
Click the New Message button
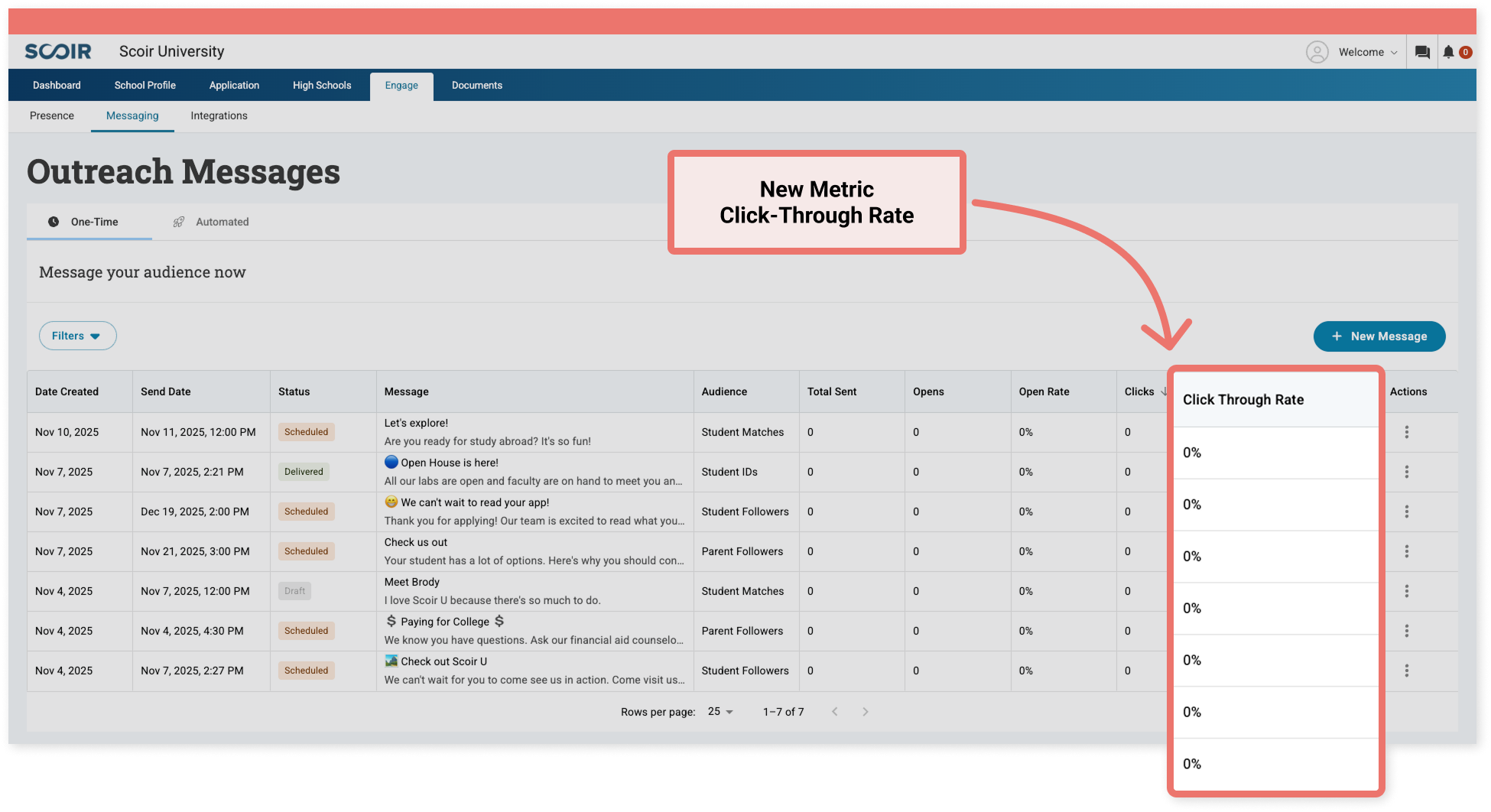pos(1379,336)
